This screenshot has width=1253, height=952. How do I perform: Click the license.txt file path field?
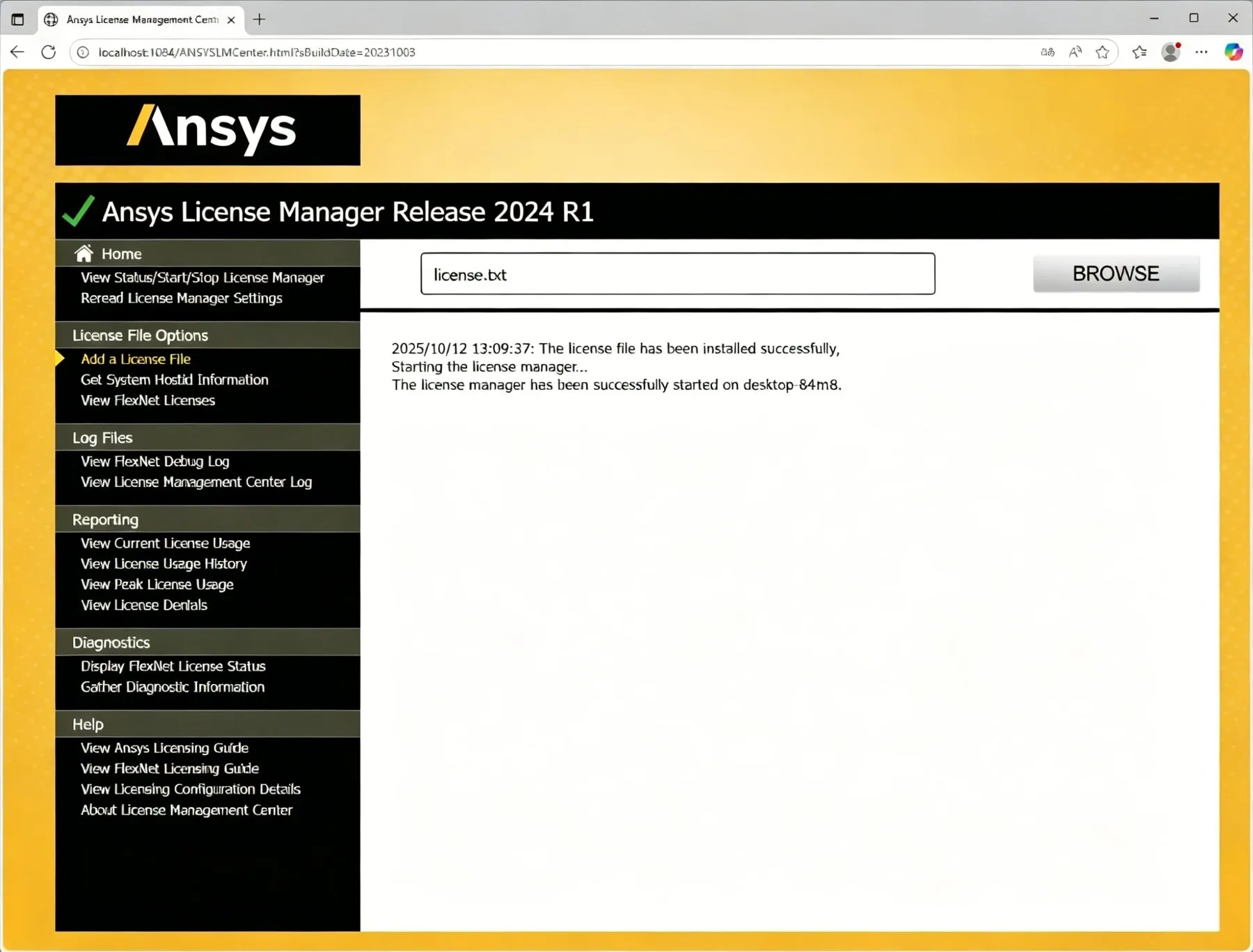[677, 273]
